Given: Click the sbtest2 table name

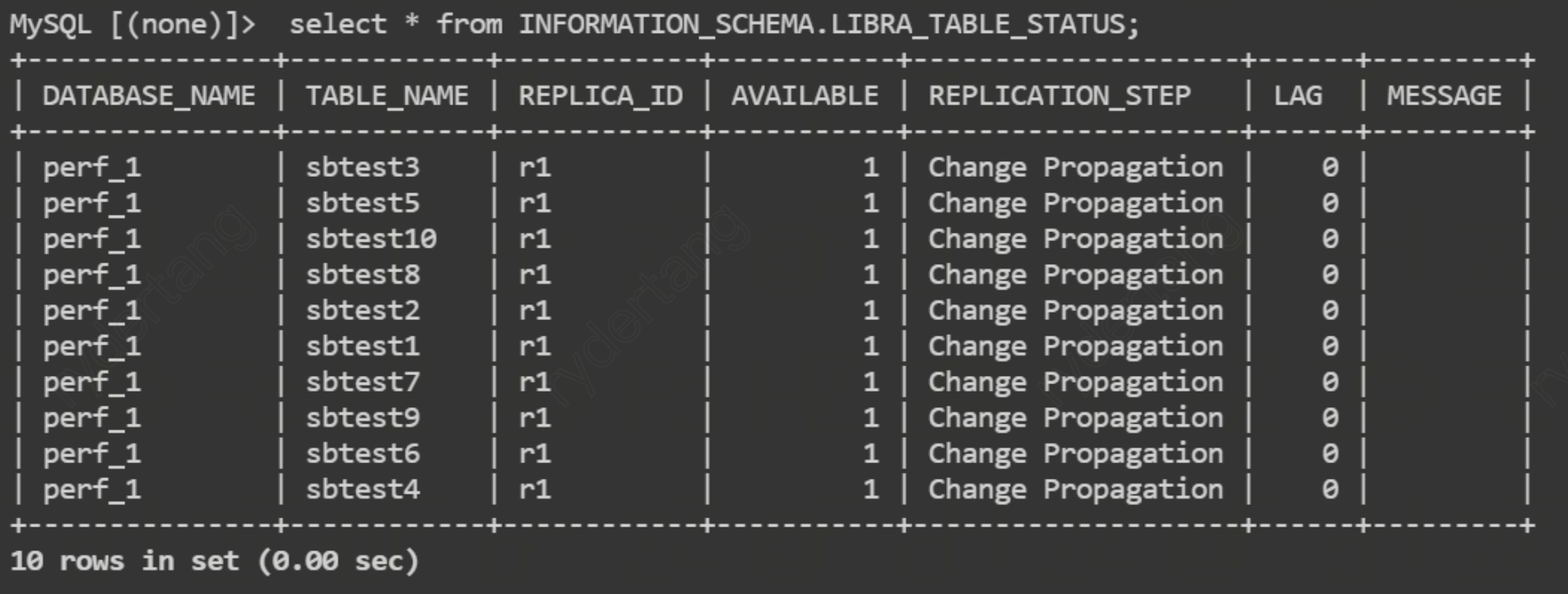Looking at the screenshot, I should tap(363, 311).
